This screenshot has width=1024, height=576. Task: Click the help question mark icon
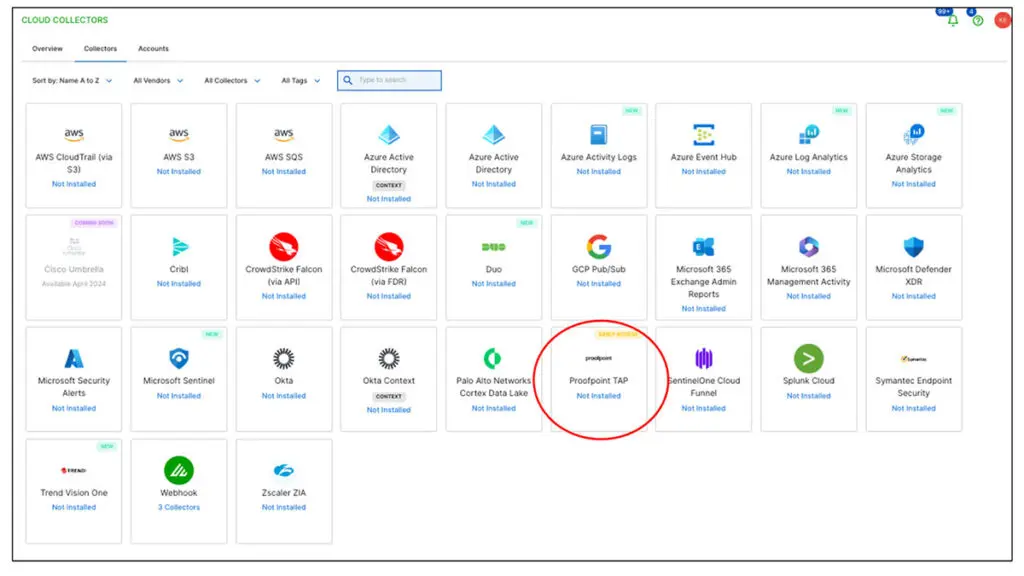pyautogui.click(x=976, y=19)
